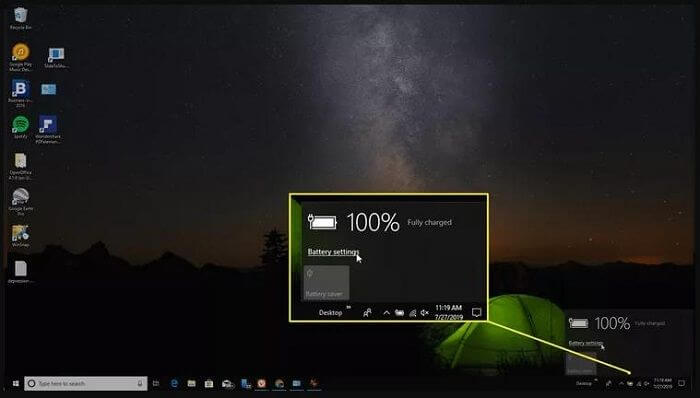Click the muted volume icon in tray
The image size is (700, 398).
tap(646, 383)
